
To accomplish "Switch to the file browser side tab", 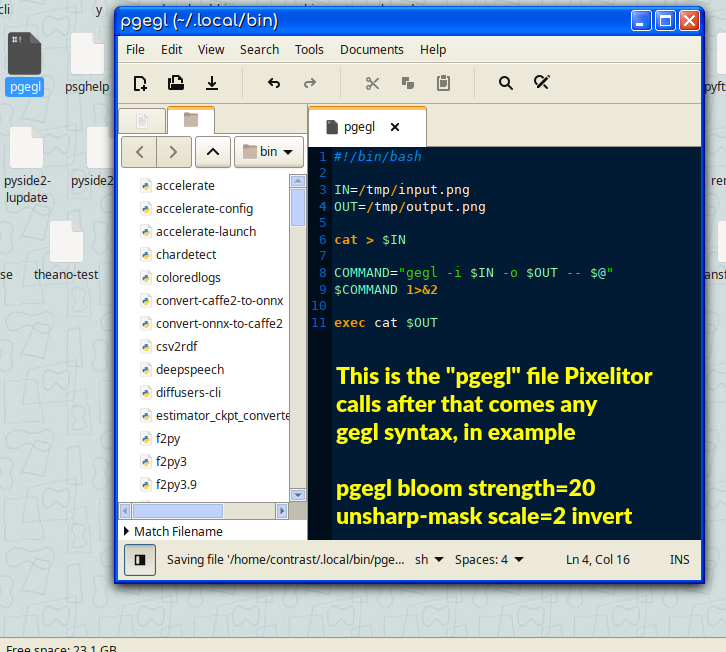I will pos(191,120).
